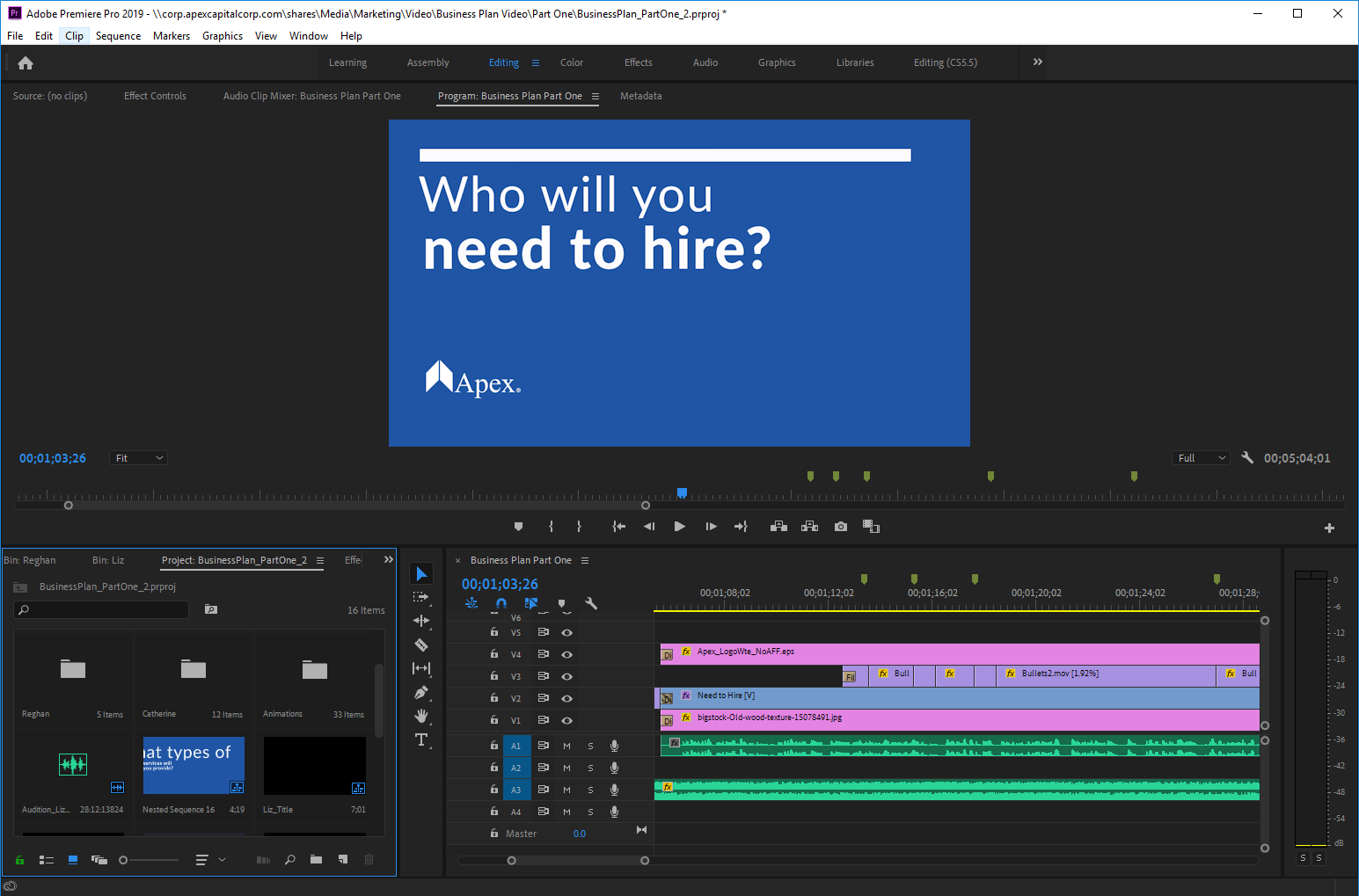This screenshot has width=1359, height=896.
Task: Select the Track Select Forward tool
Action: click(421, 597)
